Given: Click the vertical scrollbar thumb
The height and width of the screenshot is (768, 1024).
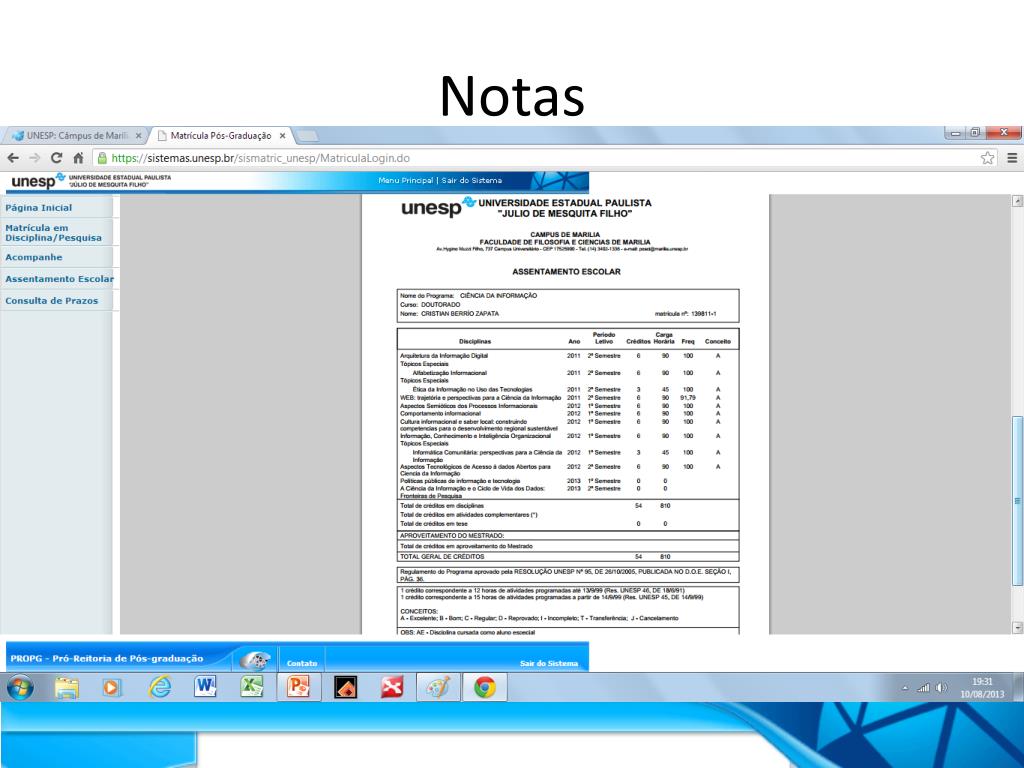Looking at the screenshot, I should tap(1017, 501).
